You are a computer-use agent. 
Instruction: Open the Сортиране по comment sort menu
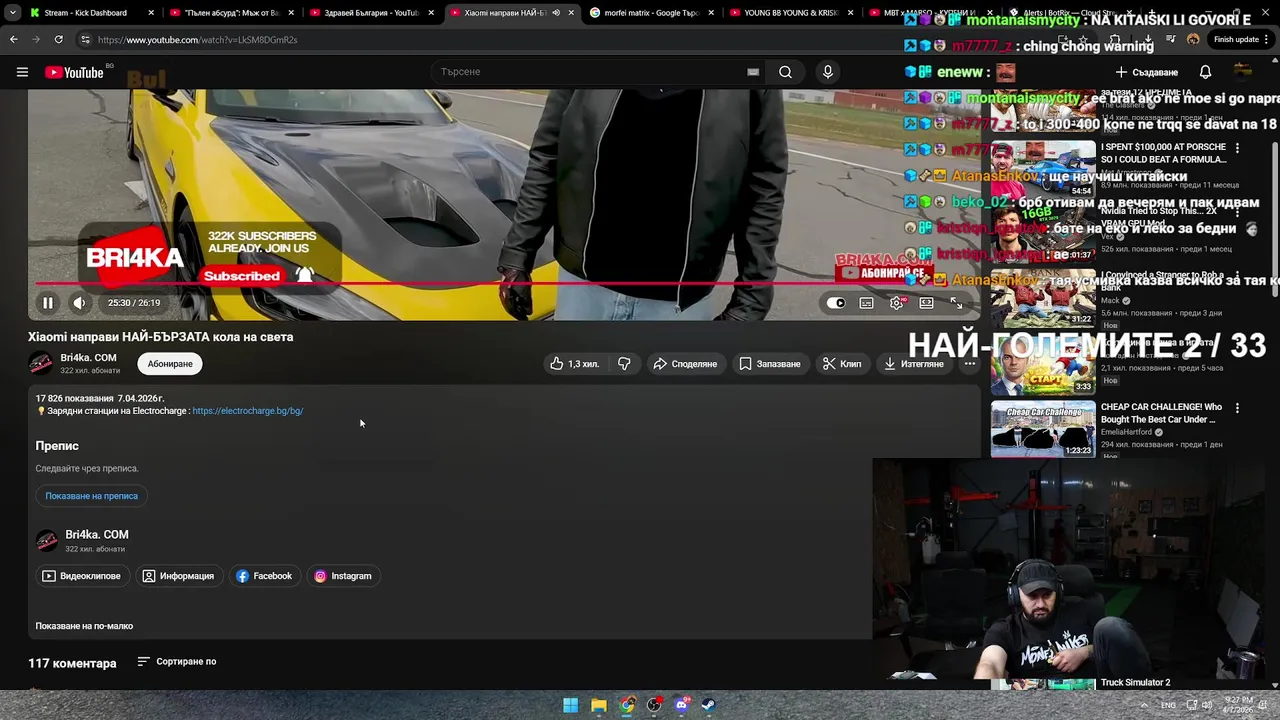tap(177, 662)
